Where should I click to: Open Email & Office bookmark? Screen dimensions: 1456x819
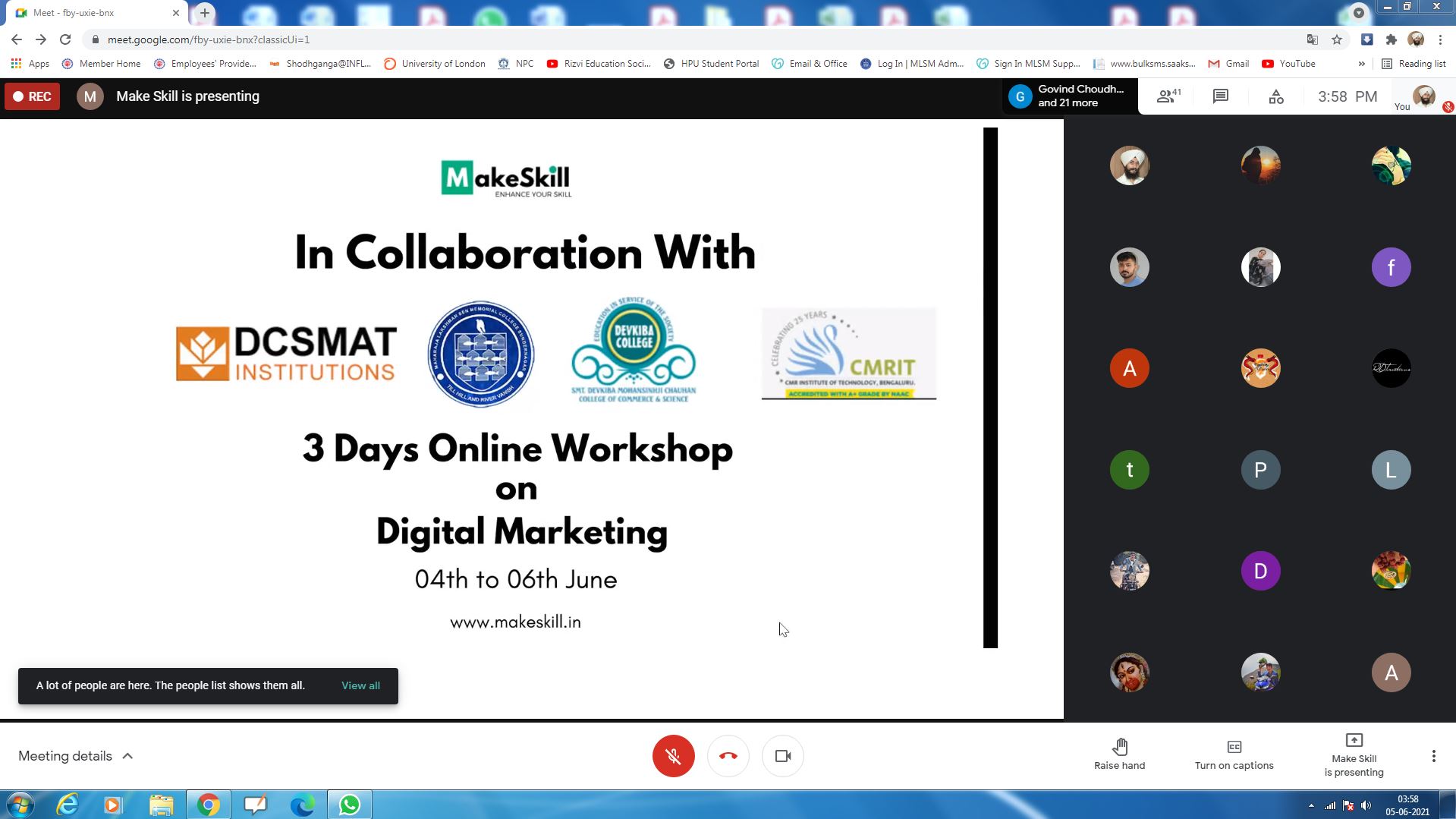(x=810, y=64)
